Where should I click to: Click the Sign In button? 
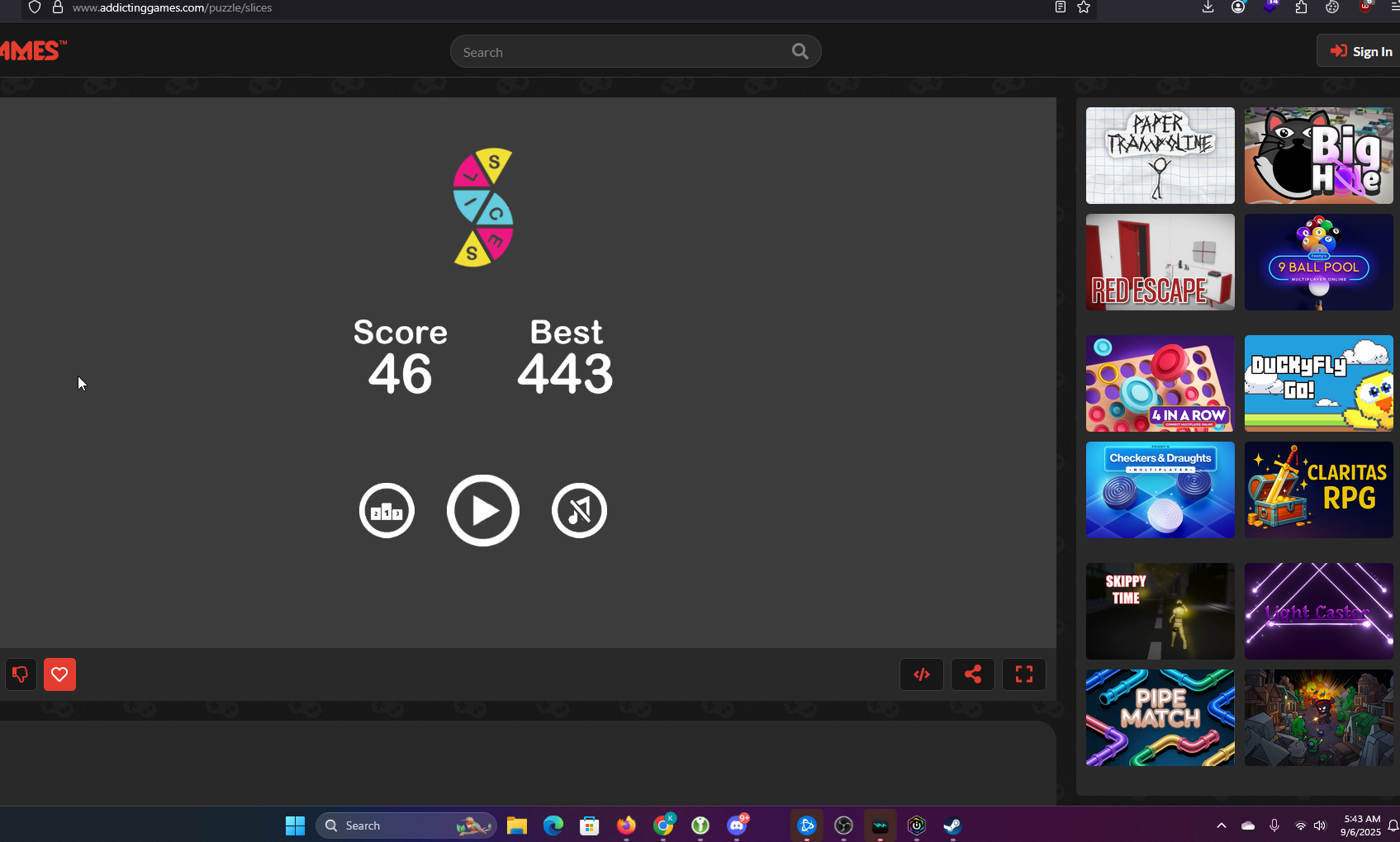[x=1360, y=51]
